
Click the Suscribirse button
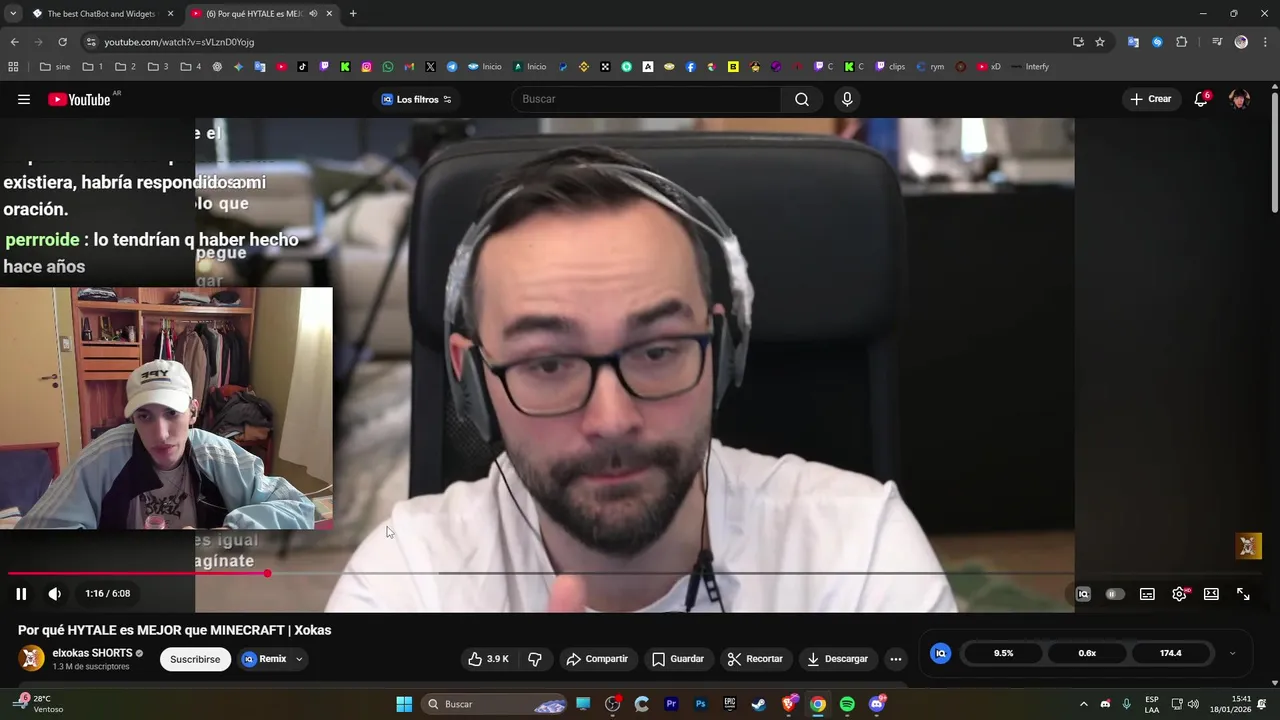(x=195, y=659)
